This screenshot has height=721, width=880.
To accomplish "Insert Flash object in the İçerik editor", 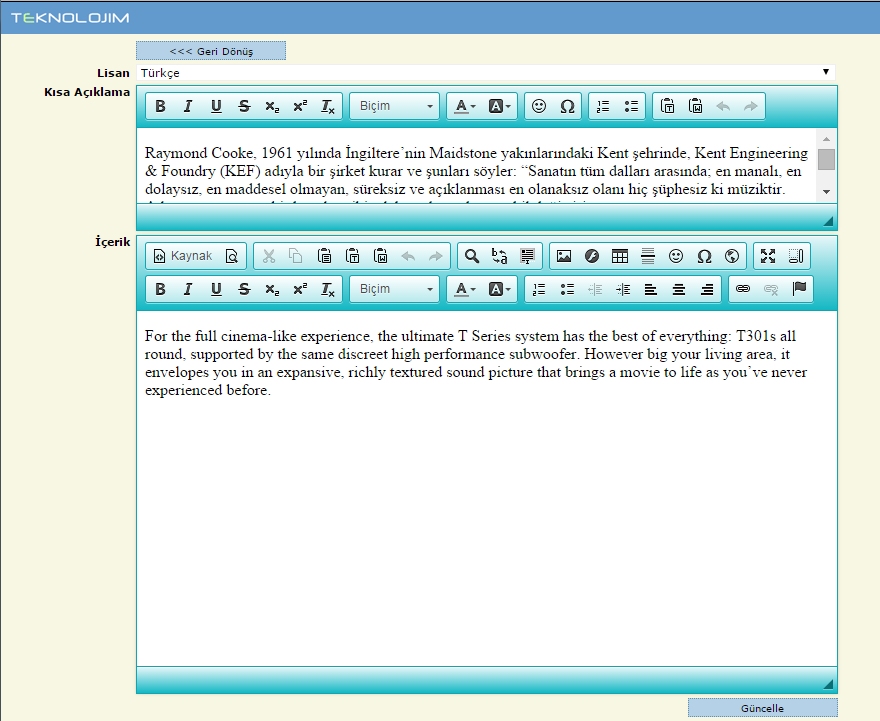I will click(x=592, y=256).
